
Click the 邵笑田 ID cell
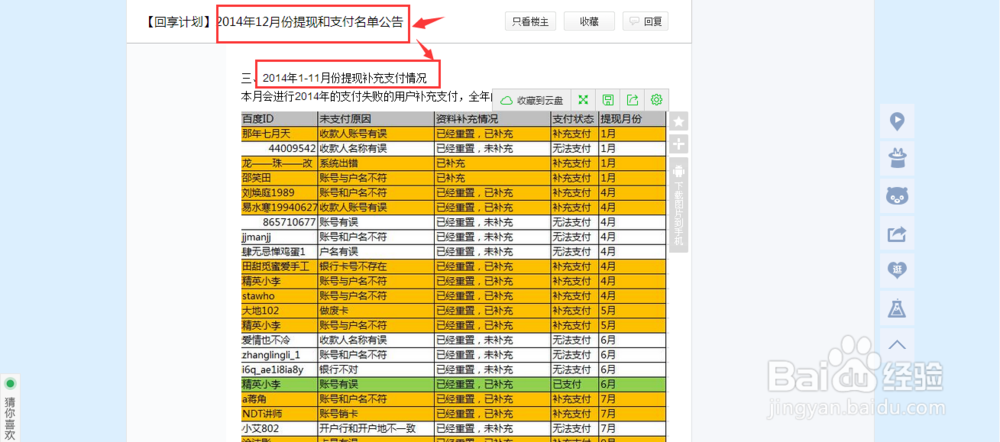tap(279, 178)
